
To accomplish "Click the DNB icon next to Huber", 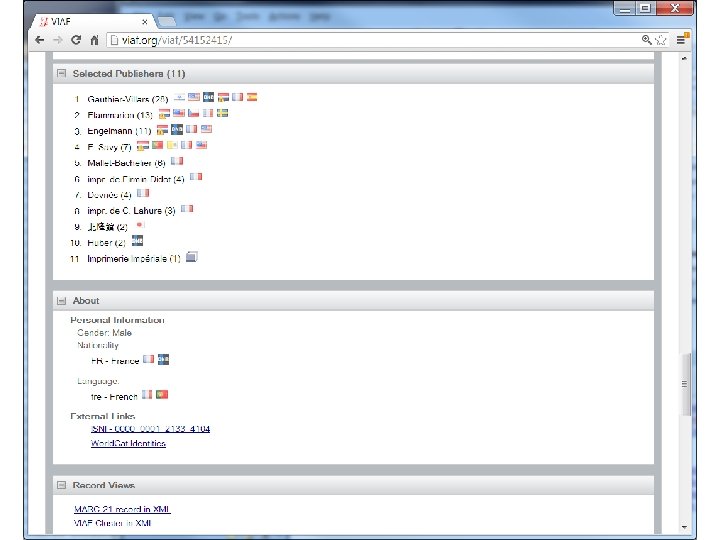I will pos(137,241).
